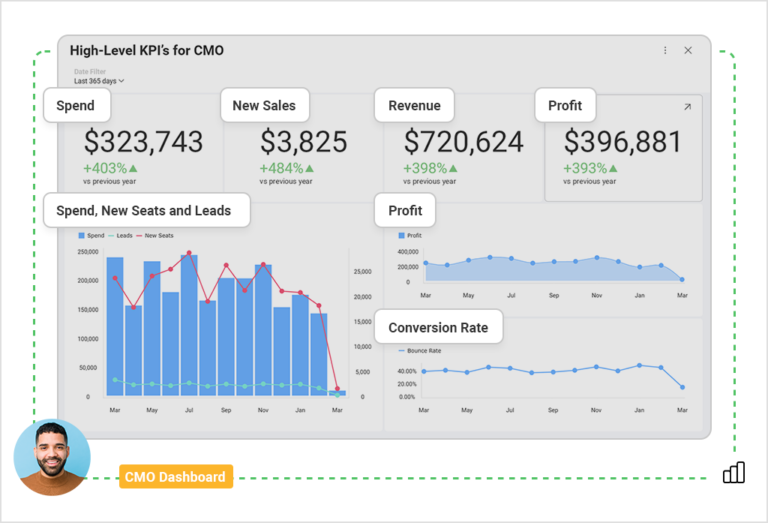Click the $396,881 profit value

pyautogui.click(x=623, y=142)
